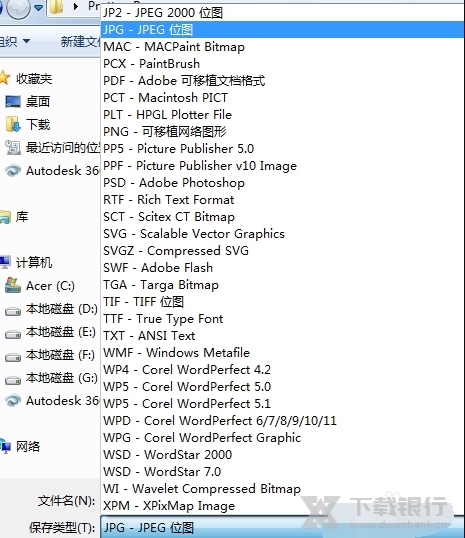The height and width of the screenshot is (538, 465).
Task: Pick PCX - PaintBrush file type
Action: pyautogui.click(x=282, y=64)
